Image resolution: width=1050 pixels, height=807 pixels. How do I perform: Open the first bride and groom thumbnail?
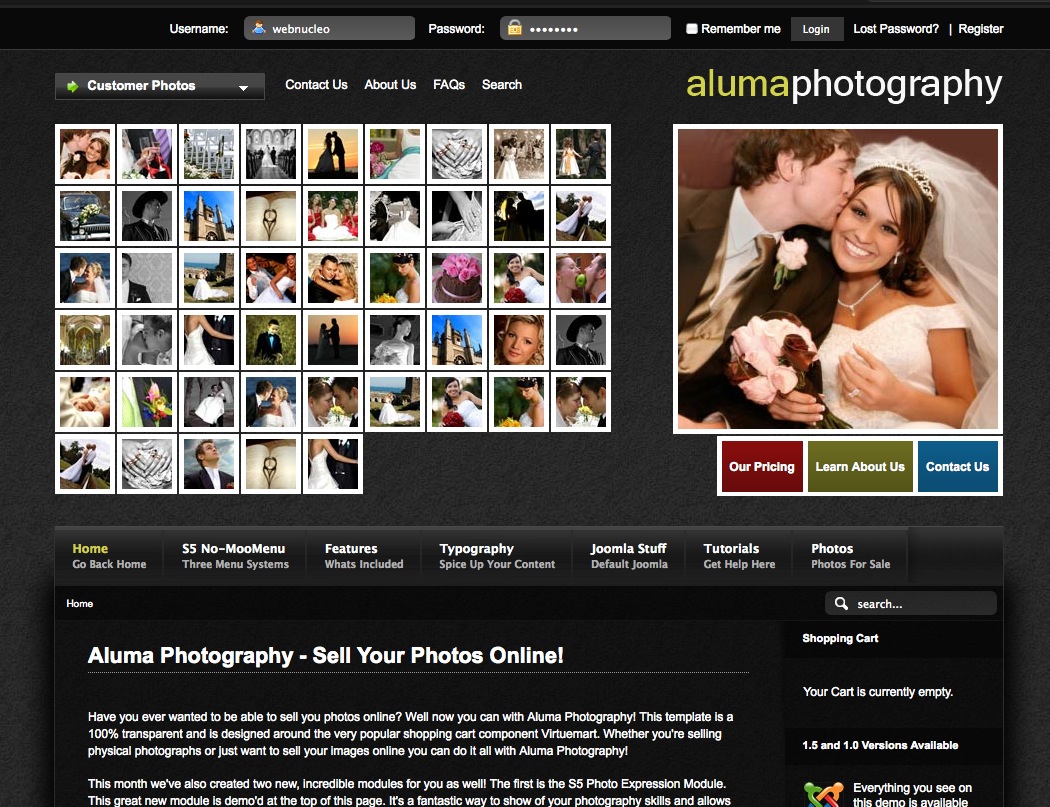(85, 154)
